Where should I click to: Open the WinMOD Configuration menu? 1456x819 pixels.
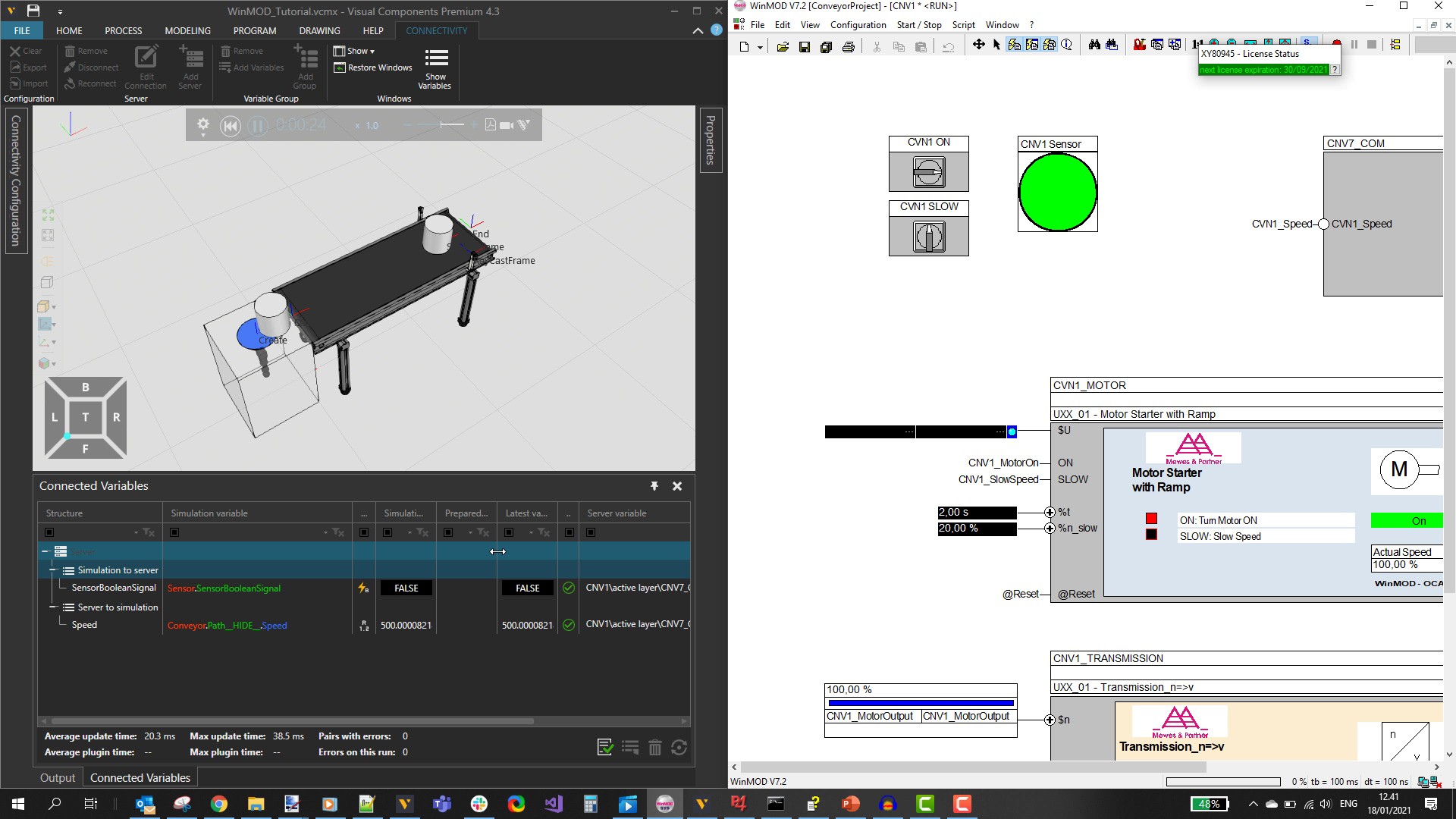(x=858, y=25)
